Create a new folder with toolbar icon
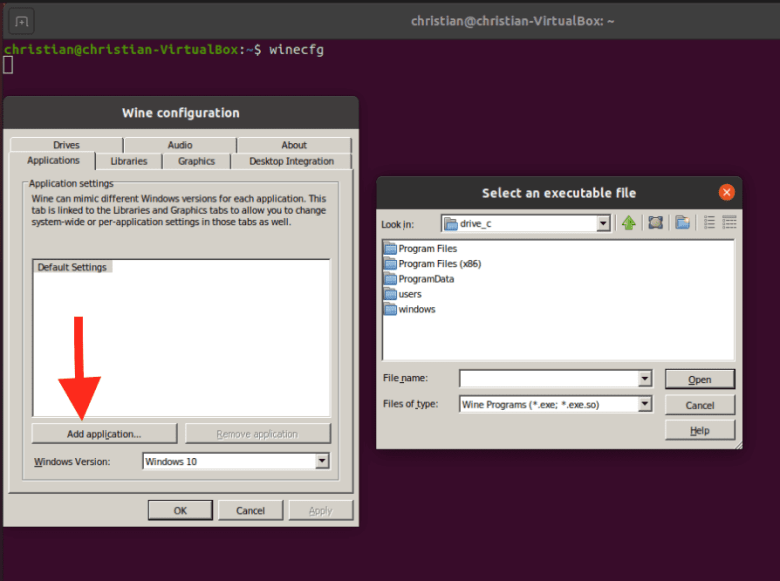The width and height of the screenshot is (780, 581). pos(682,223)
